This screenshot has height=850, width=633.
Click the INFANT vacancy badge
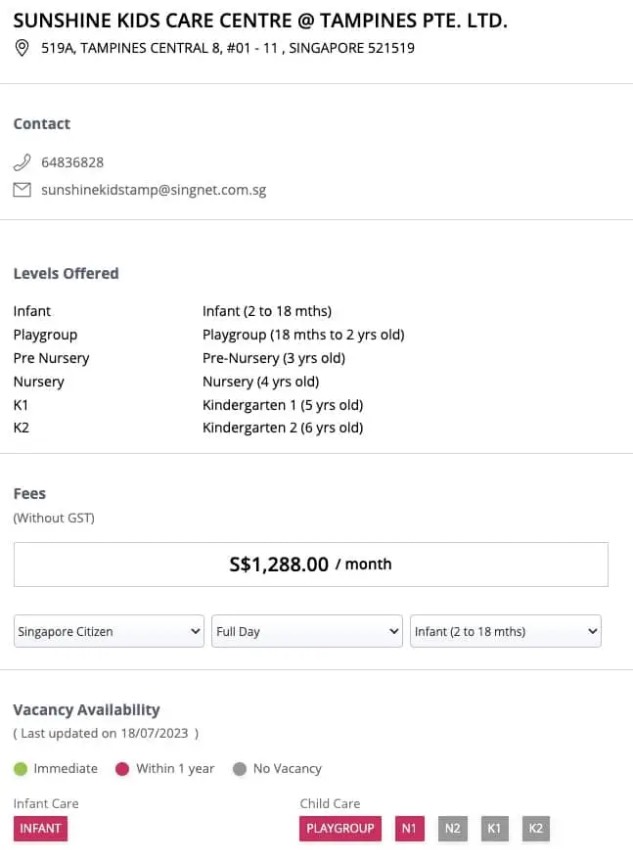pyautogui.click(x=41, y=828)
